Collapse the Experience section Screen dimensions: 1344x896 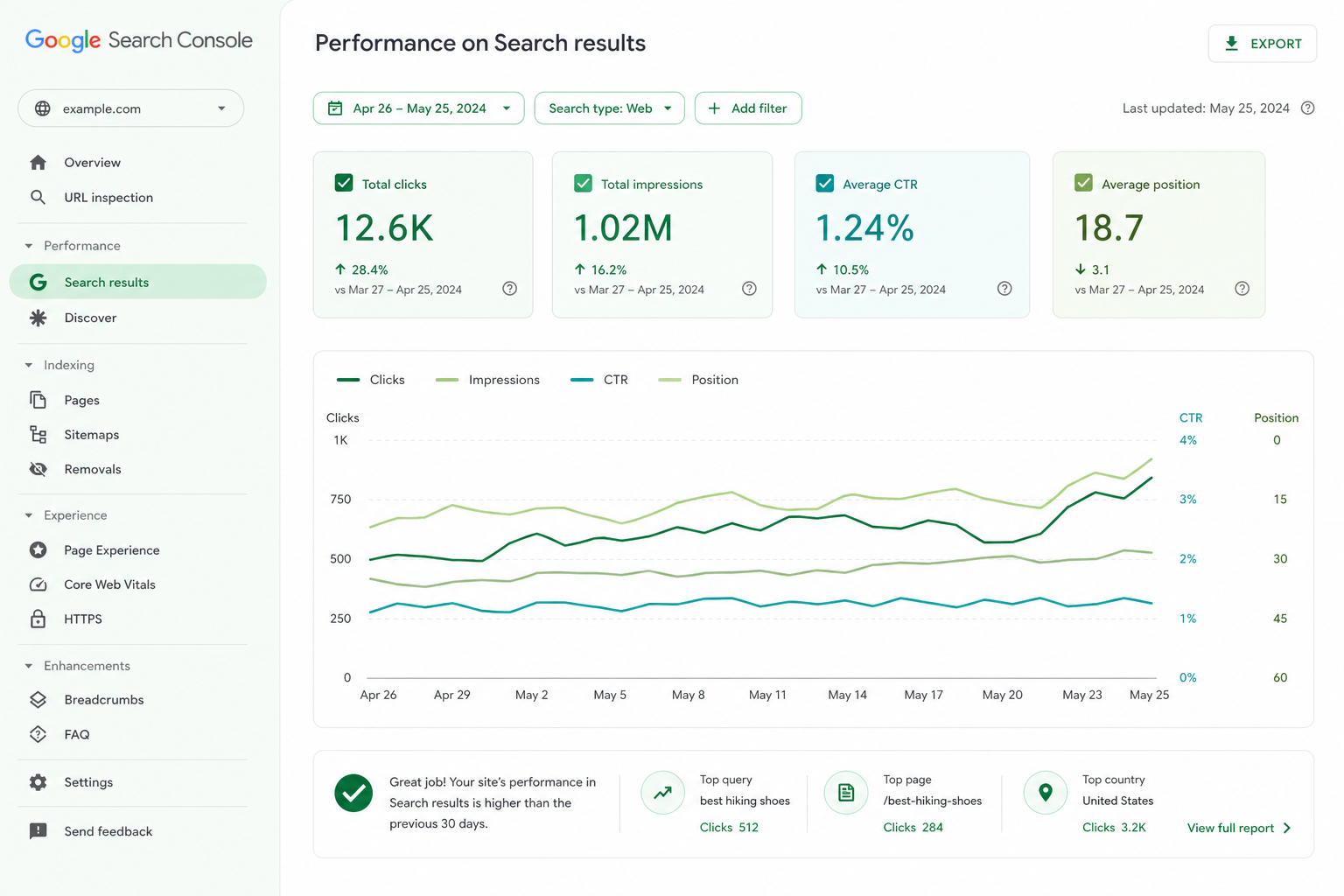(29, 515)
